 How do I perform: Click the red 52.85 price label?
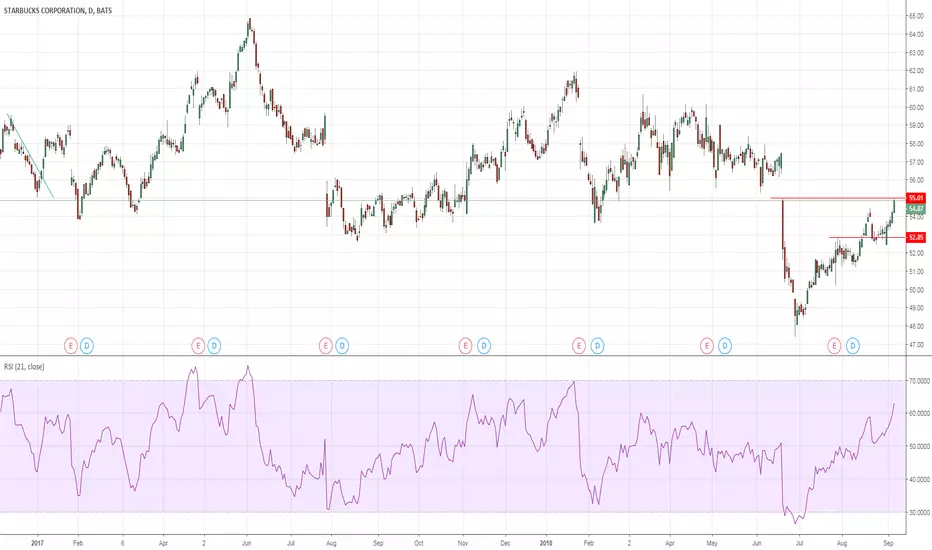click(x=916, y=237)
